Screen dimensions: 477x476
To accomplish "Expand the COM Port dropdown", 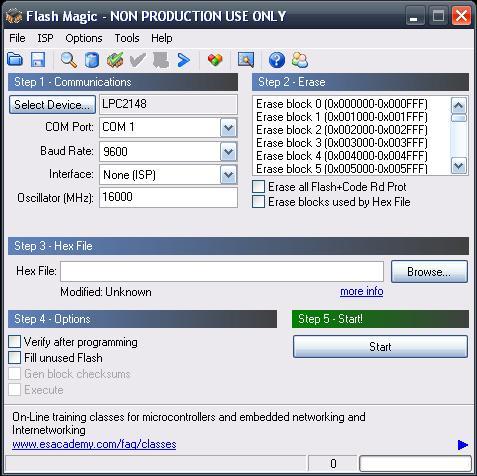I will [x=228, y=127].
